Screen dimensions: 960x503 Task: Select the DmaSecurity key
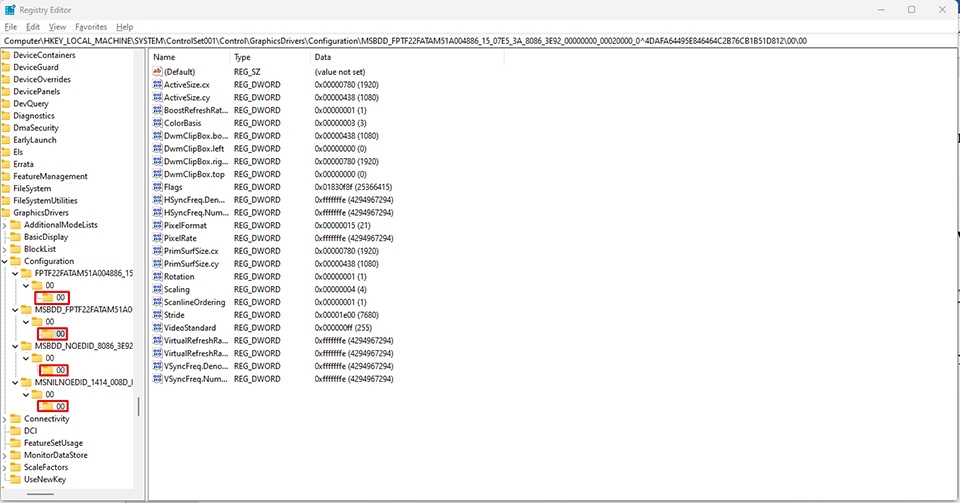coord(36,128)
